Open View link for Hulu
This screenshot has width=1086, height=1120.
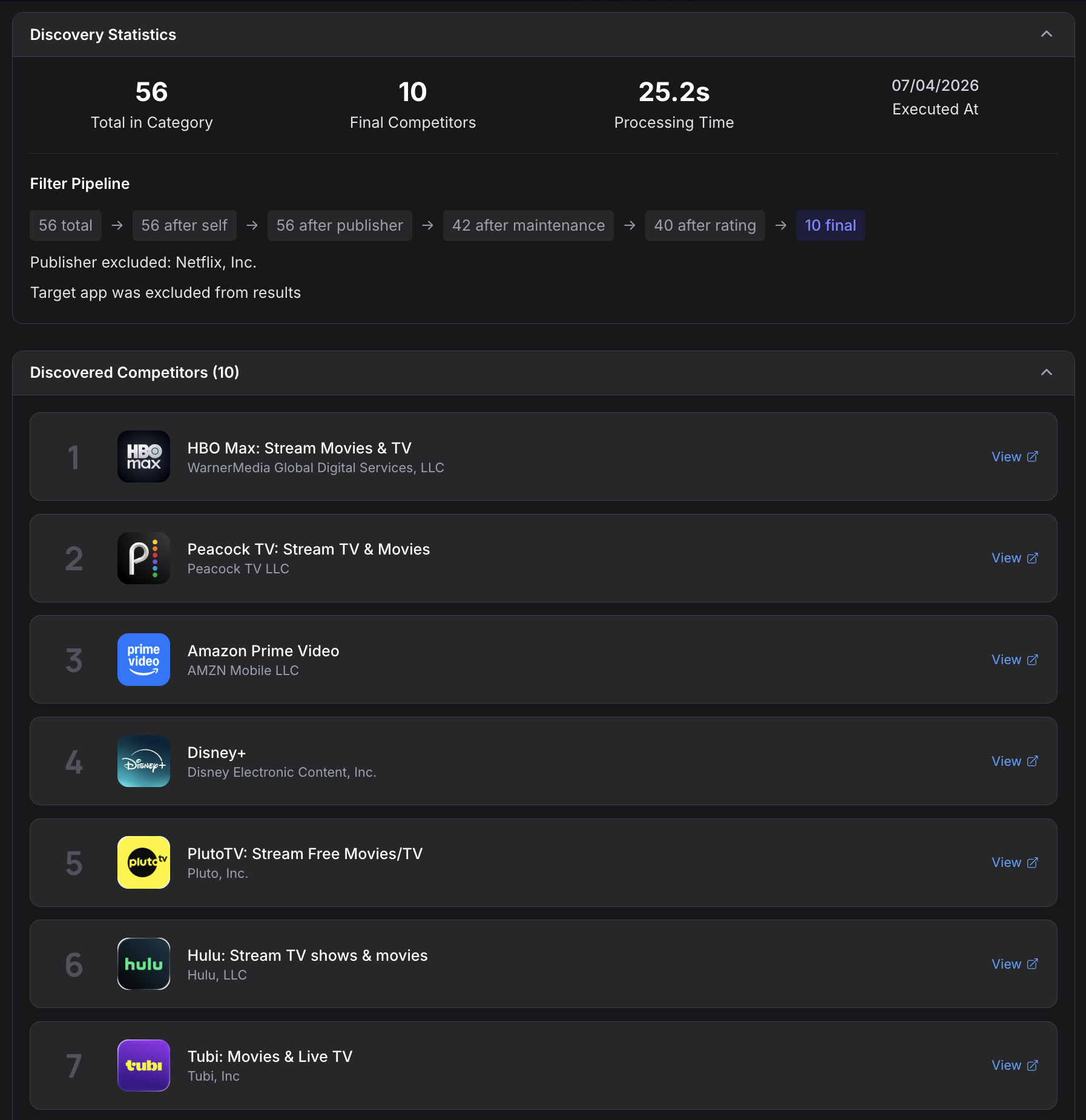click(x=1015, y=964)
